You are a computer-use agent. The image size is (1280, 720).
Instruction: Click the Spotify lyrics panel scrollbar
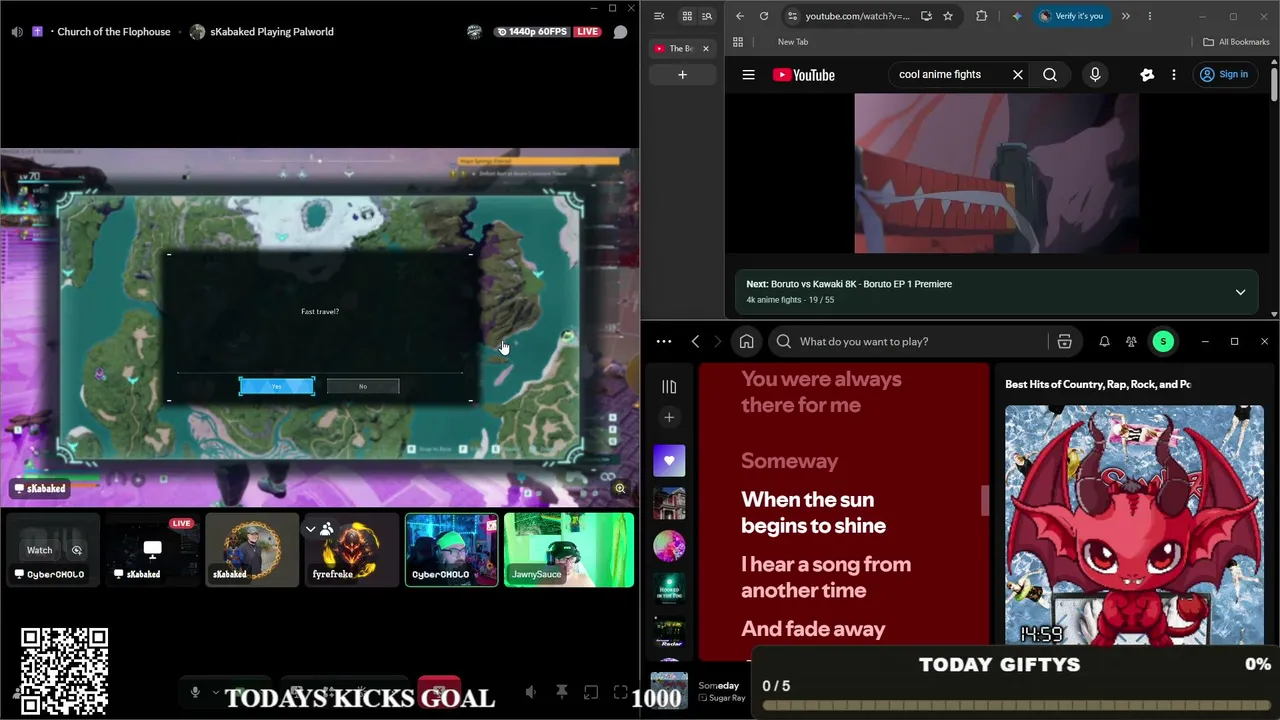click(985, 501)
